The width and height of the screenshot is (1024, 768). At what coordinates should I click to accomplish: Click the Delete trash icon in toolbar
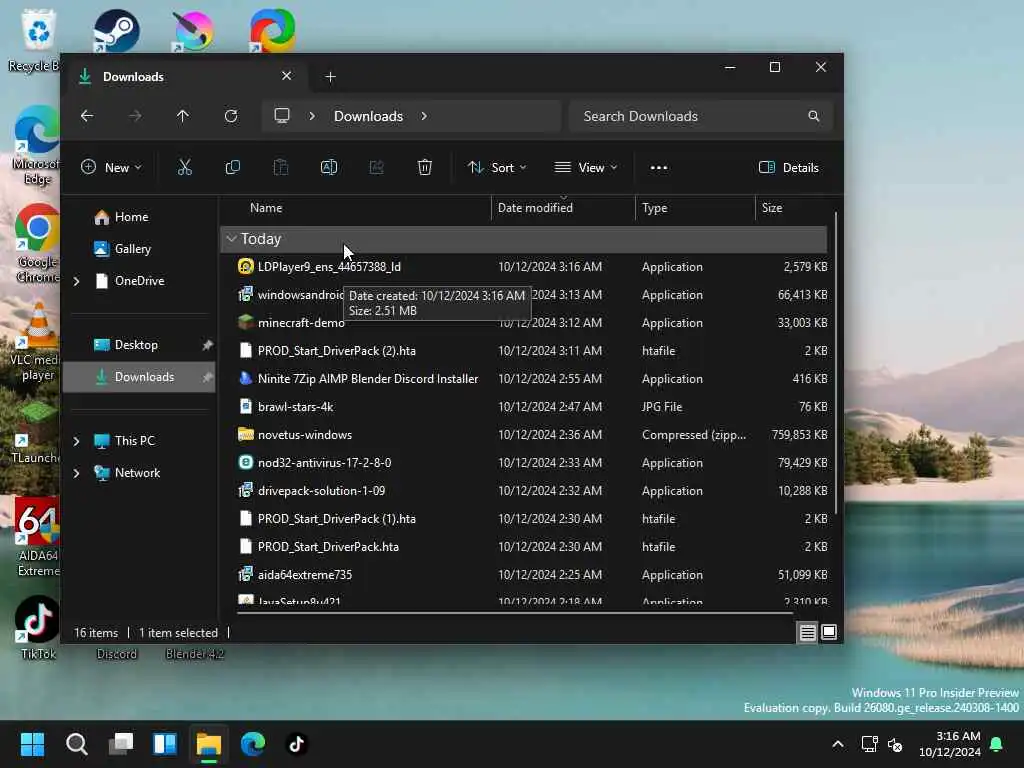424,168
